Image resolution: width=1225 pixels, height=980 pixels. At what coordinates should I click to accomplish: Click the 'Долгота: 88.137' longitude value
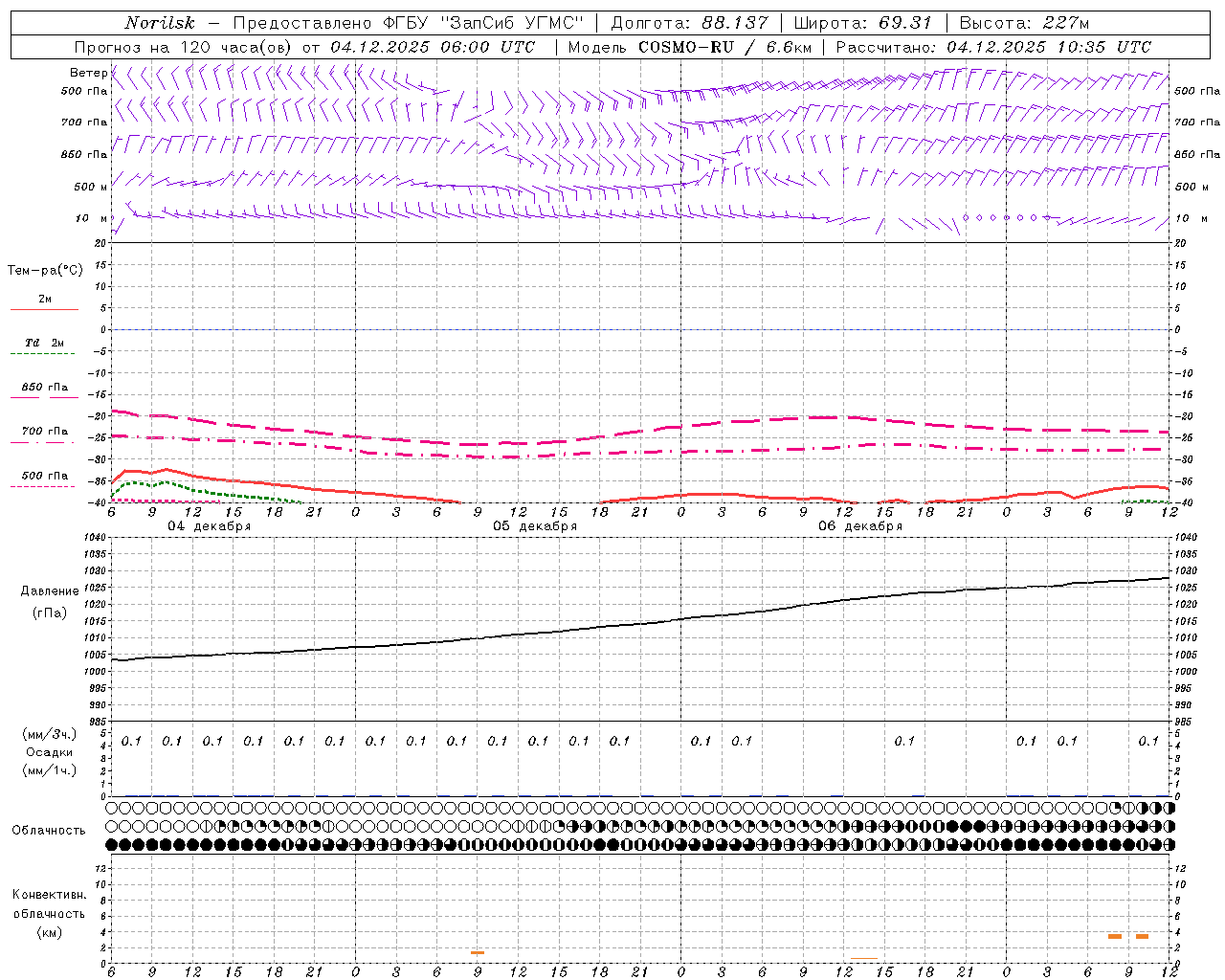[689, 23]
